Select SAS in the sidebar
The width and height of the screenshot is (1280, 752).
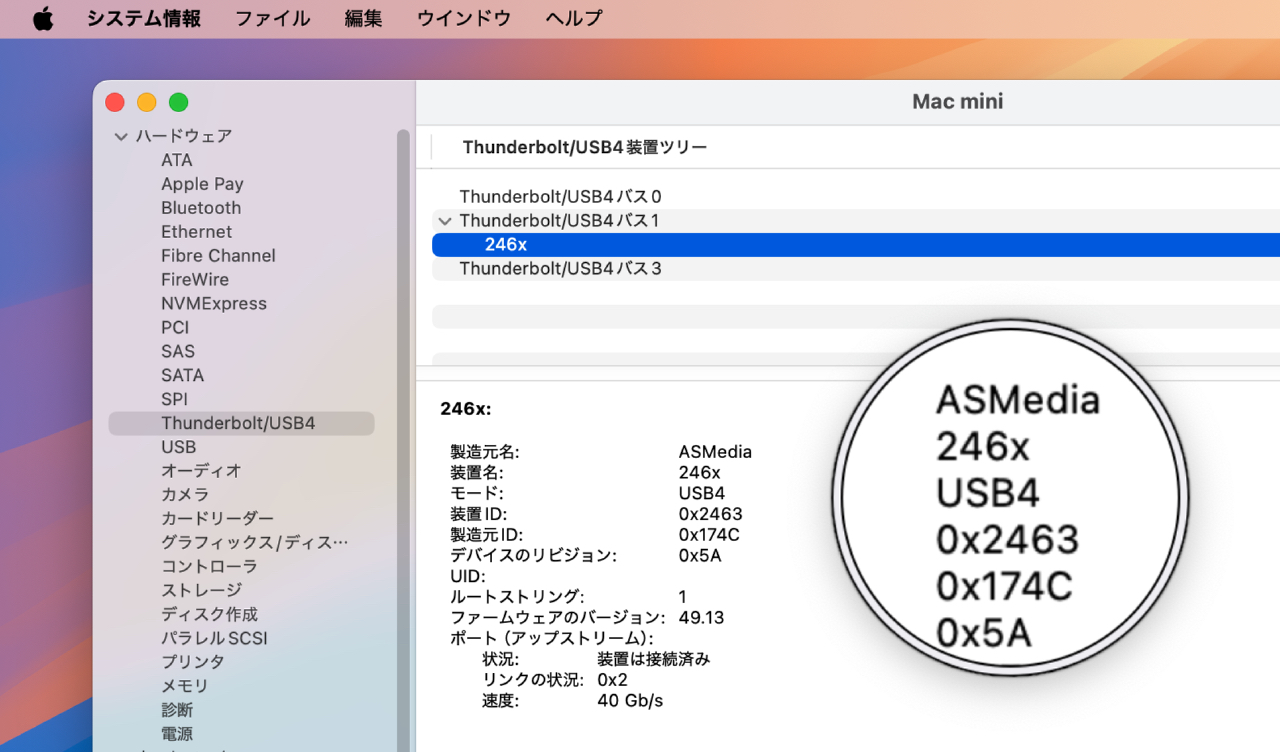178,352
